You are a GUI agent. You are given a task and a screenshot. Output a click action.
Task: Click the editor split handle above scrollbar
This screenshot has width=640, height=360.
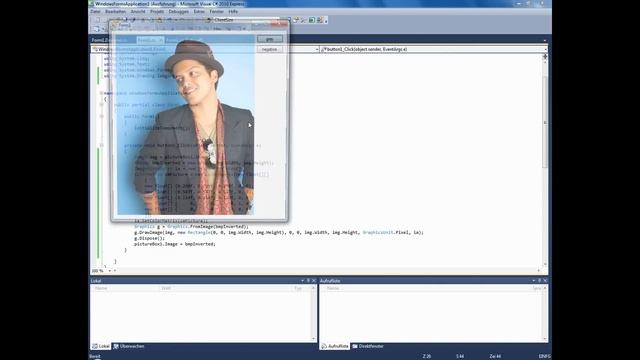545,57
